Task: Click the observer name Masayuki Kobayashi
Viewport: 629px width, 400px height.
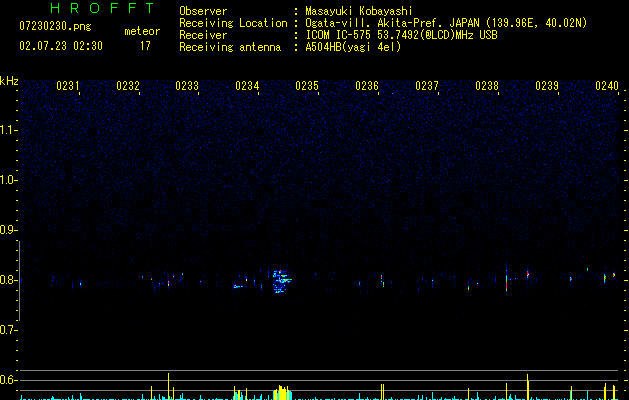Action: coord(358,11)
